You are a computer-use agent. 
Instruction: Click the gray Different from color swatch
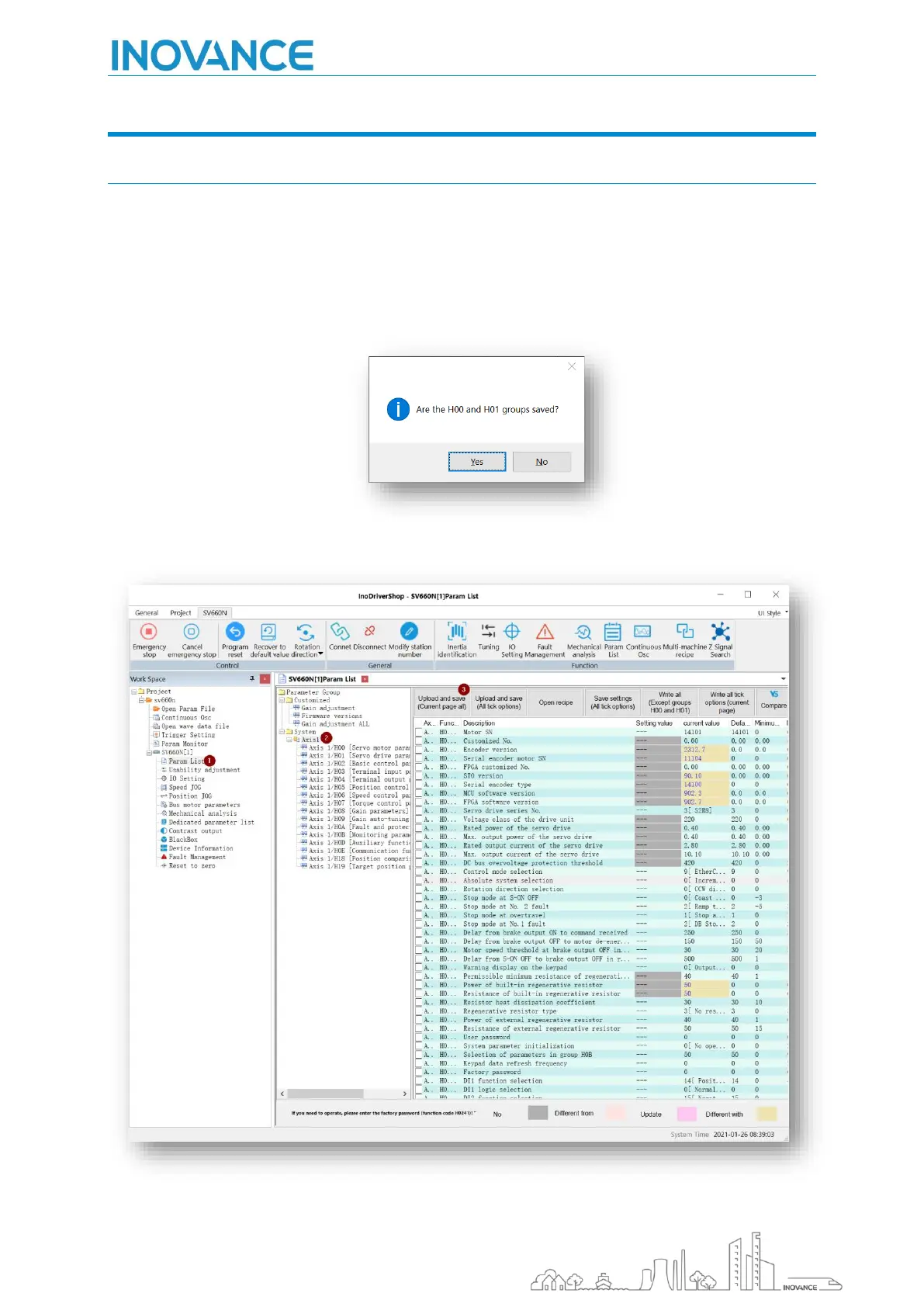[538, 1114]
